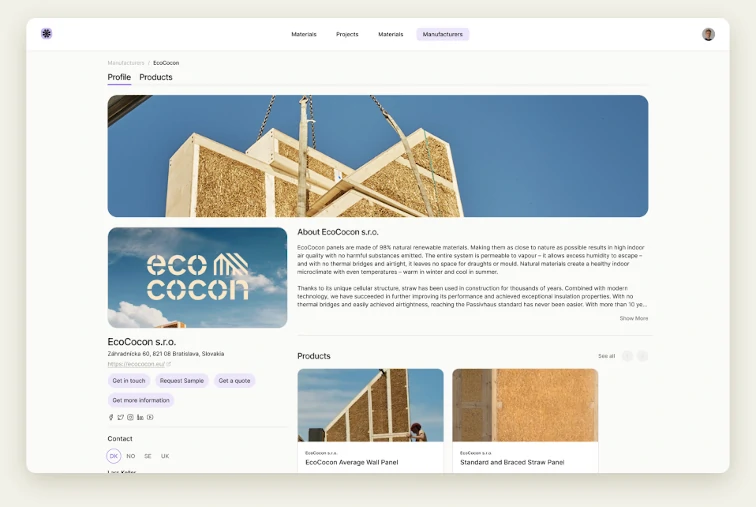Click the EcoCocon Average Wall Panel title
Screen dimensions: 756x507
(x=352, y=463)
